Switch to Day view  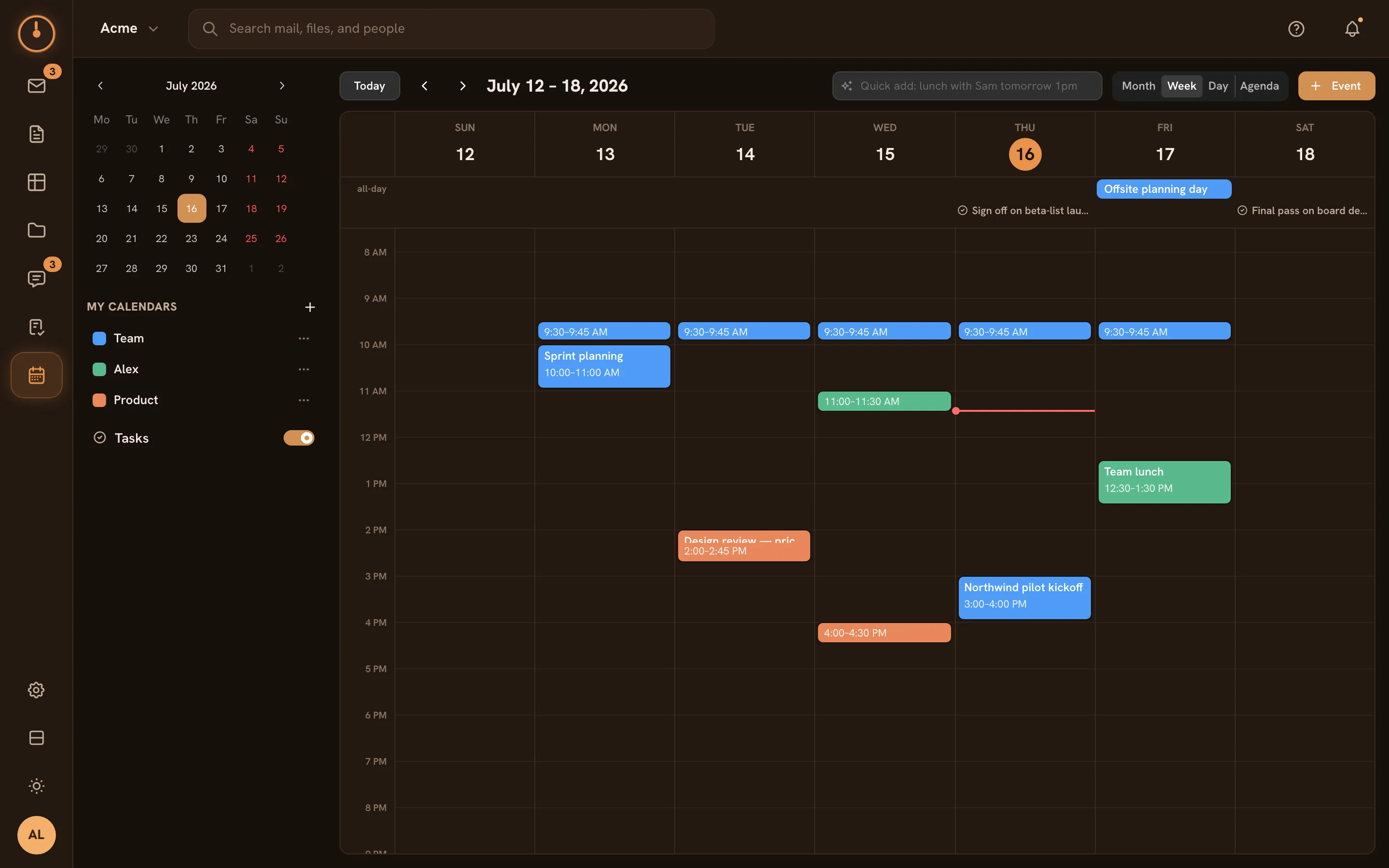pos(1218,86)
